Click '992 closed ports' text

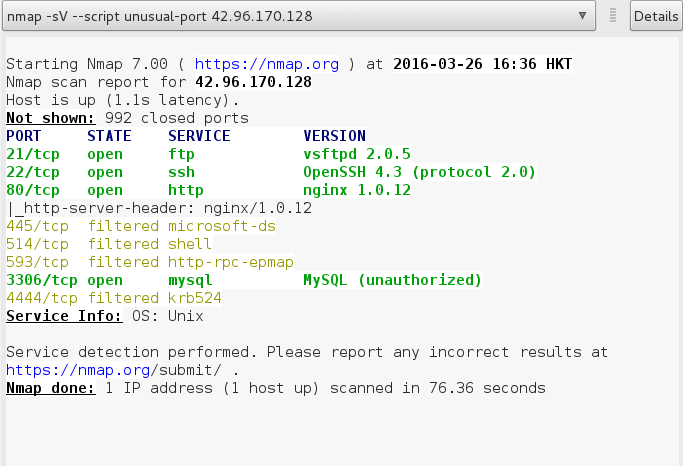[x=176, y=118]
